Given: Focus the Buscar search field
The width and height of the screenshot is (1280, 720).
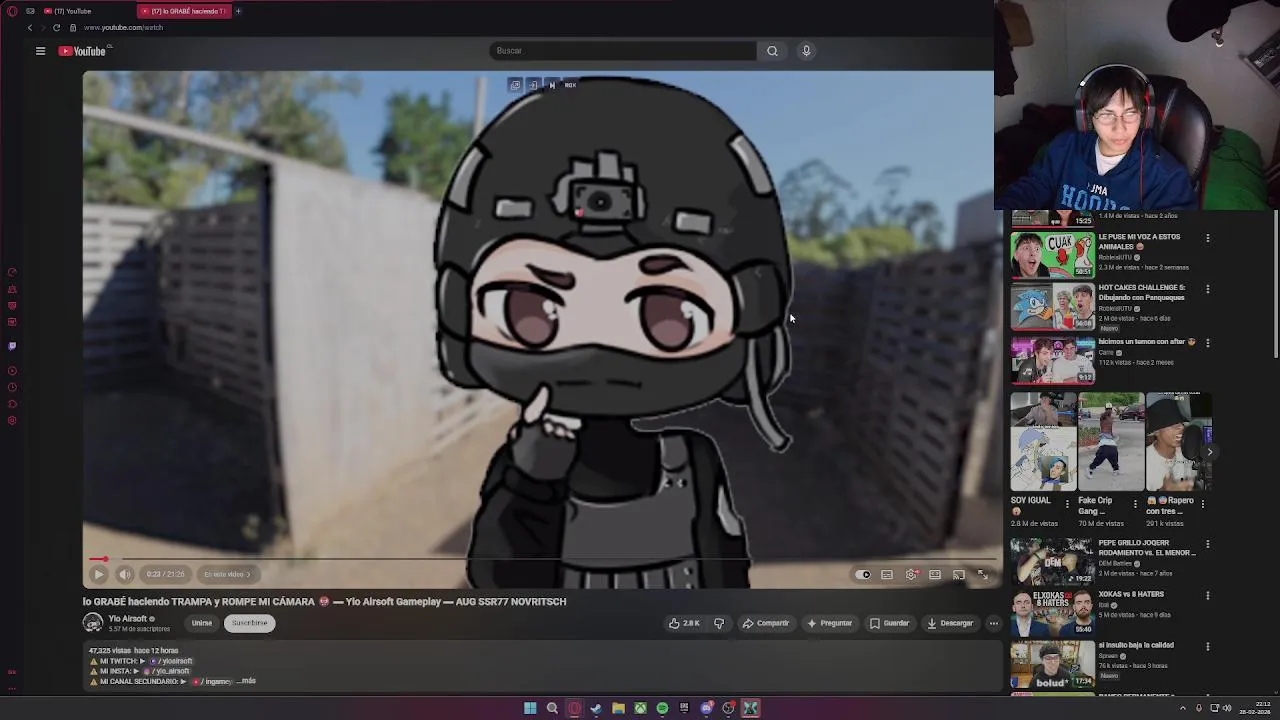Looking at the screenshot, I should point(623,51).
